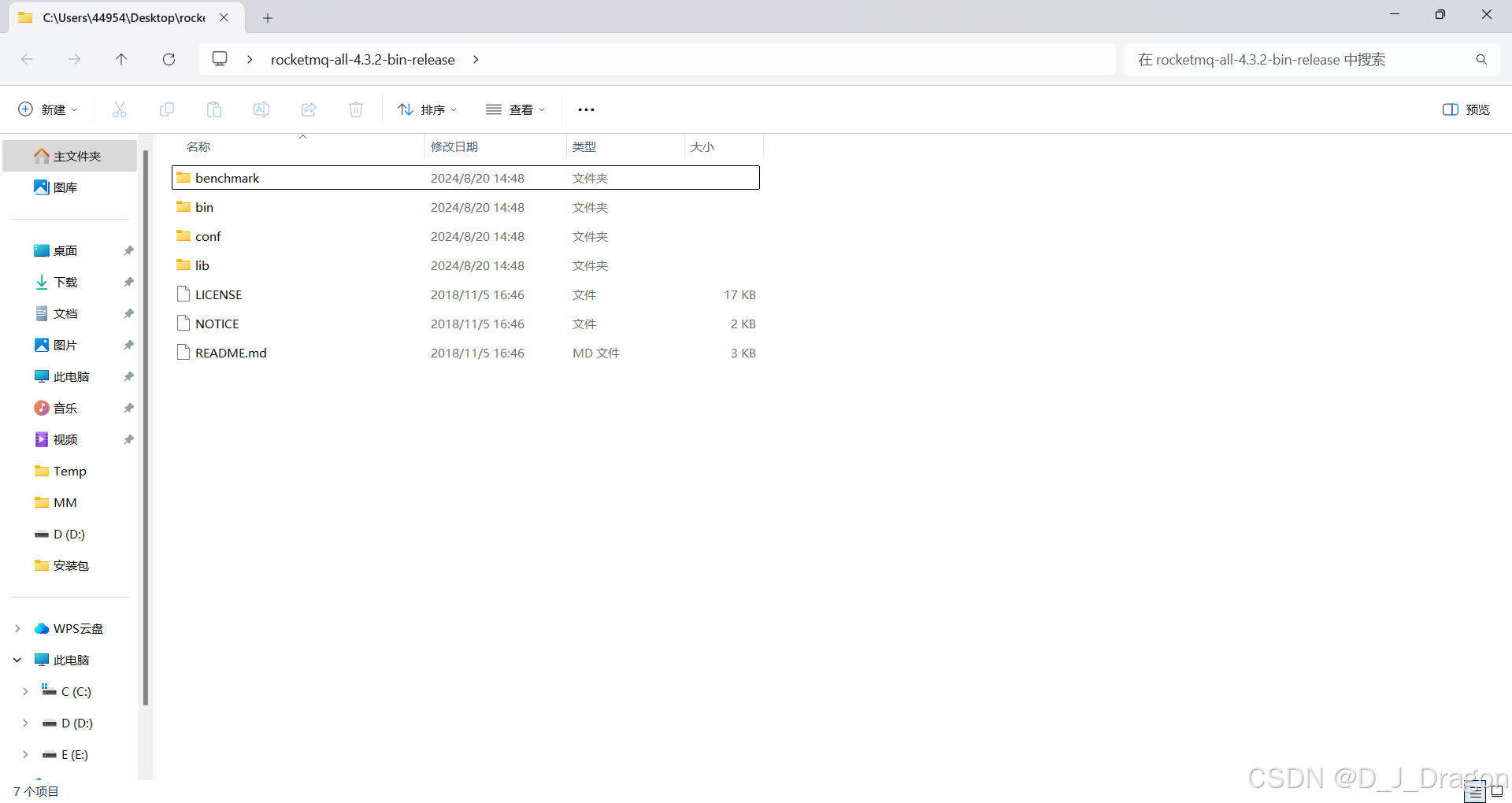Screen dimensions: 1512x803
Task: Click the sidebar vertical scrollbar
Action: (146, 427)
